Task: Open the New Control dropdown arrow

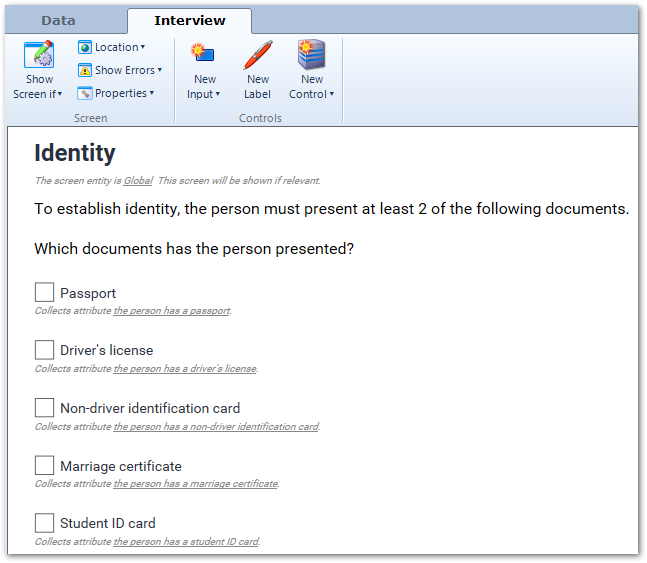Action: (332, 95)
